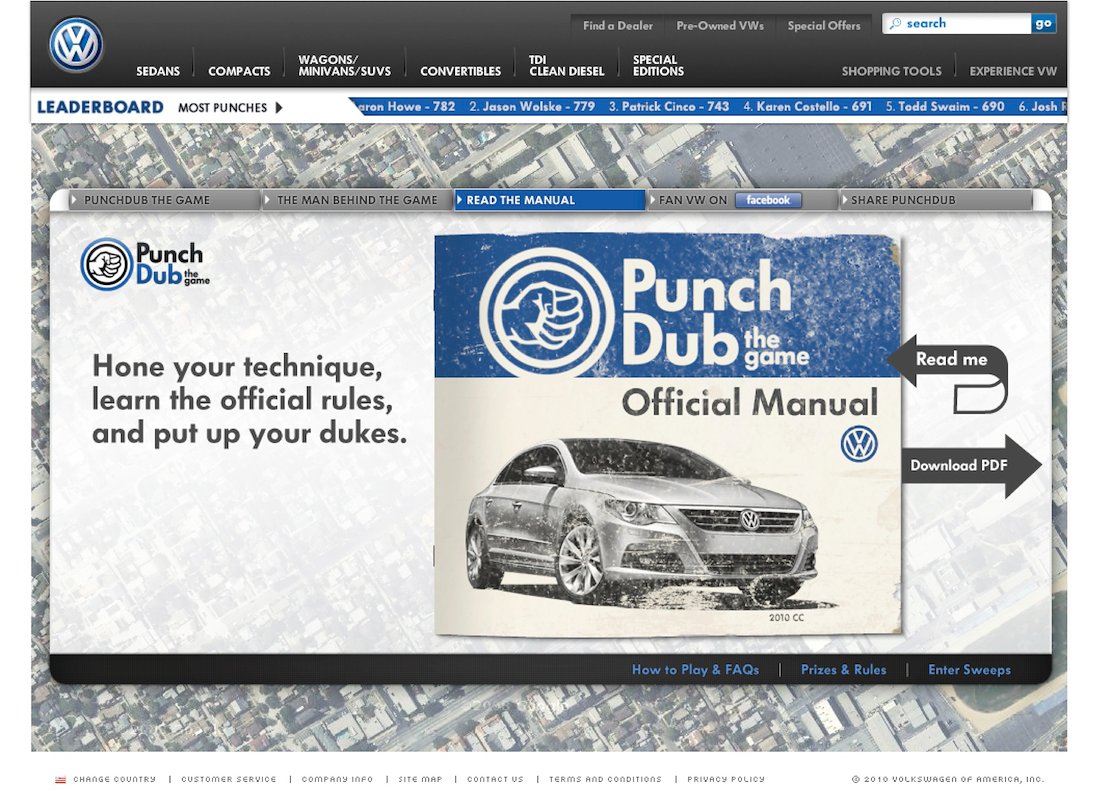
Task: Click the large fist emblem on manual cover
Action: point(547,312)
